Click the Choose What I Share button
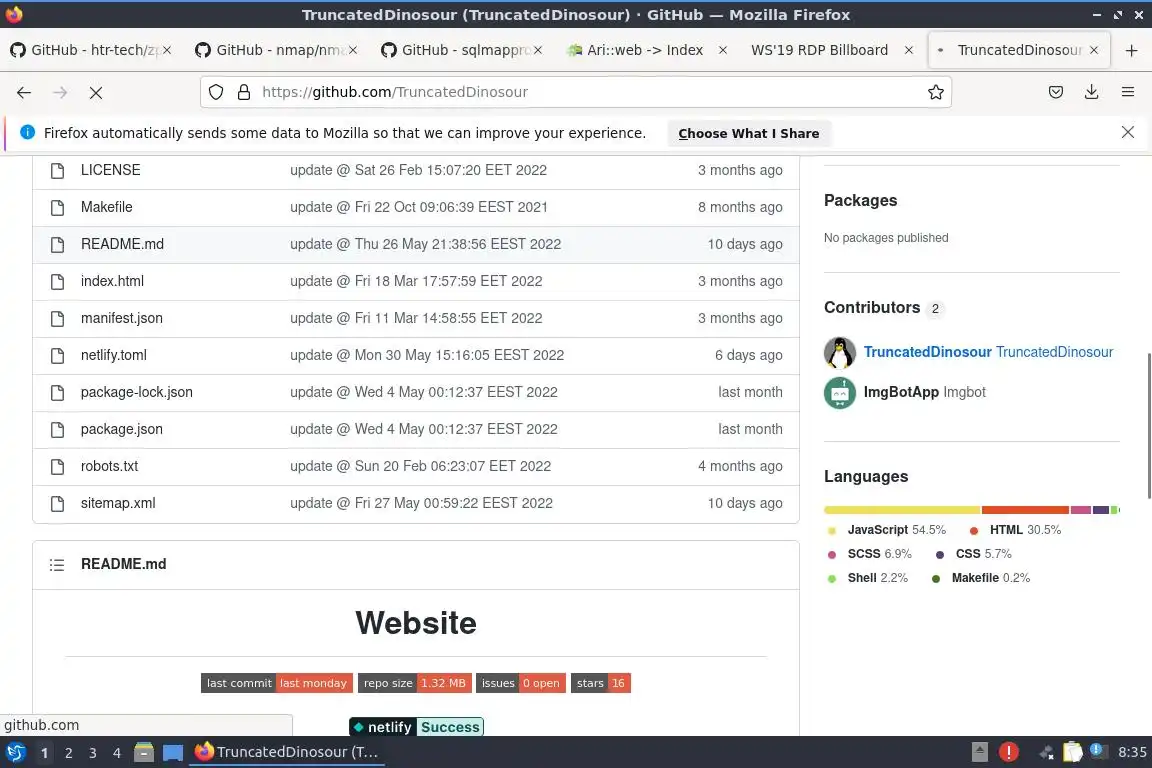Screen dimensions: 1152x768 pyautogui.click(x=749, y=133)
